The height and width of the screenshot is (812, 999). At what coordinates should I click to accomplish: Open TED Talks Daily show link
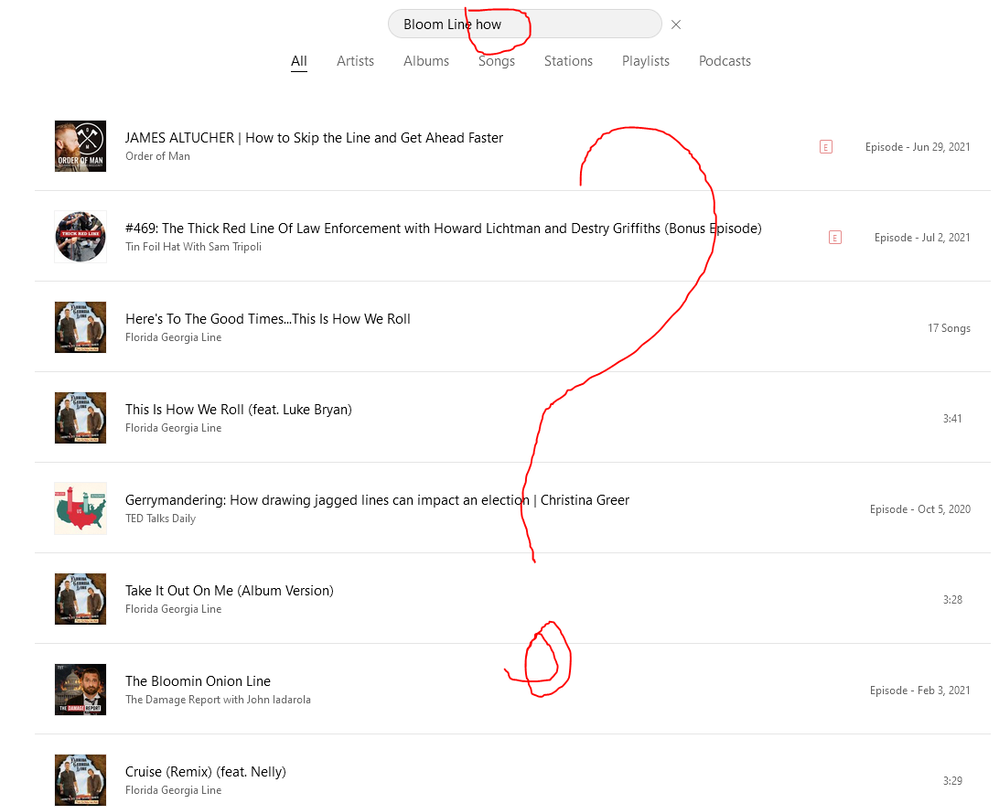pos(161,518)
